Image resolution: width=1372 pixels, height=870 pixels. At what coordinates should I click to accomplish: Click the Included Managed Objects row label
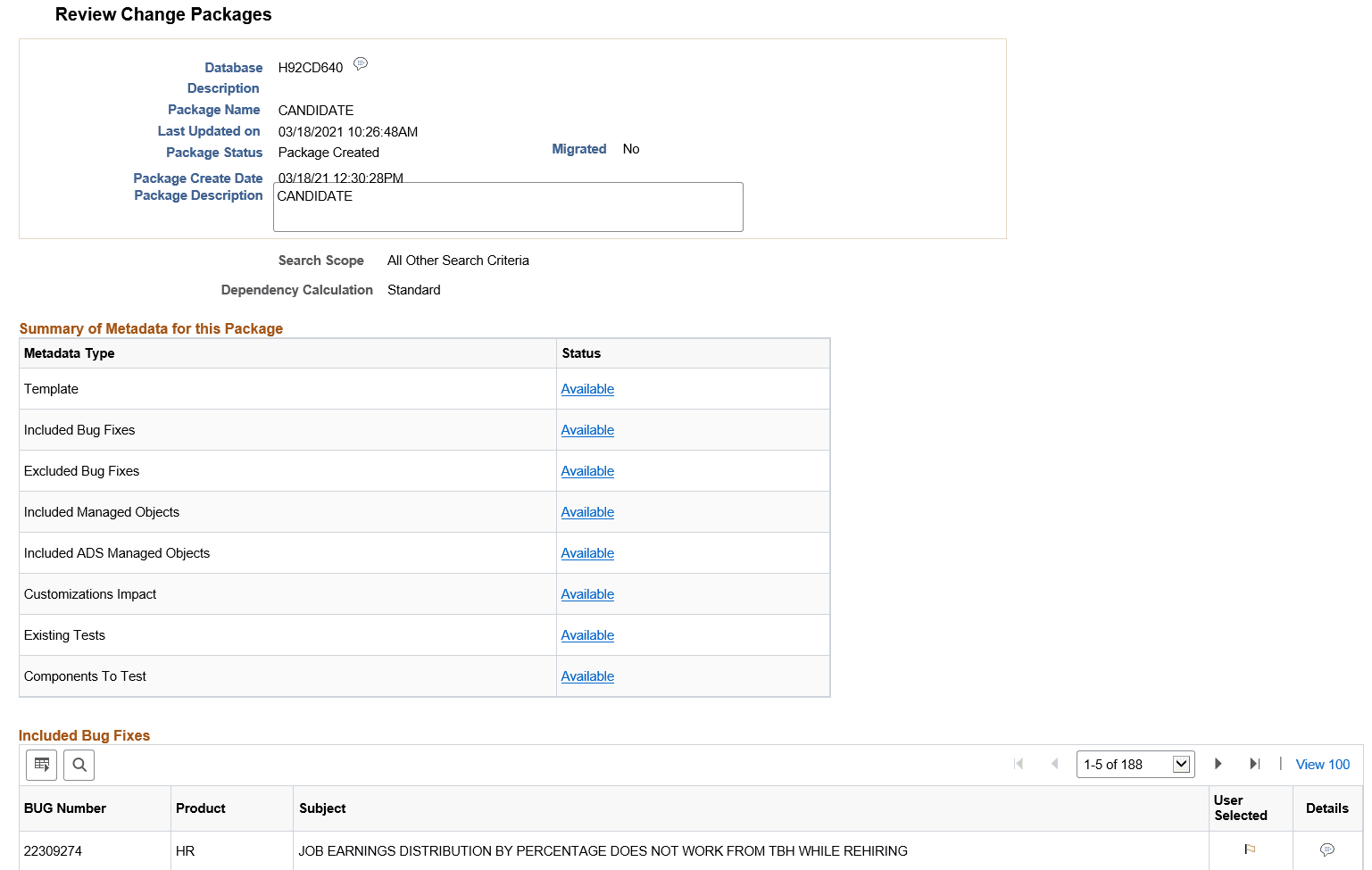click(x=102, y=512)
